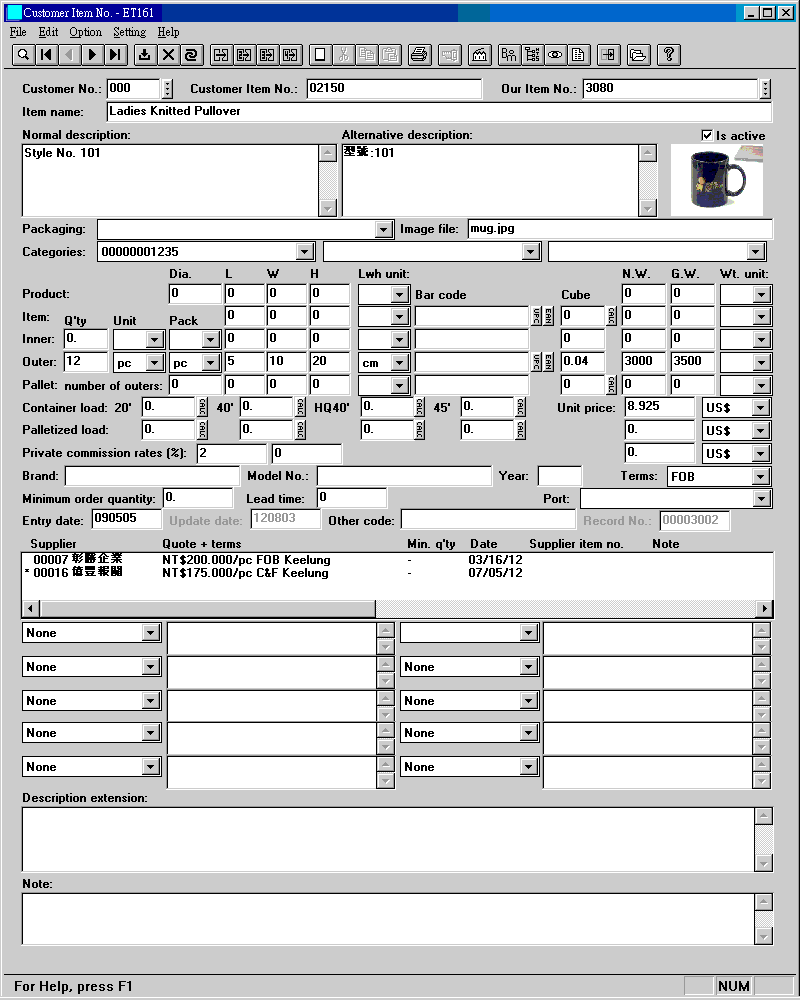Click the CALC button beside the Item Cube field
The height and width of the screenshot is (1000, 800).
pyautogui.click(x=611, y=316)
